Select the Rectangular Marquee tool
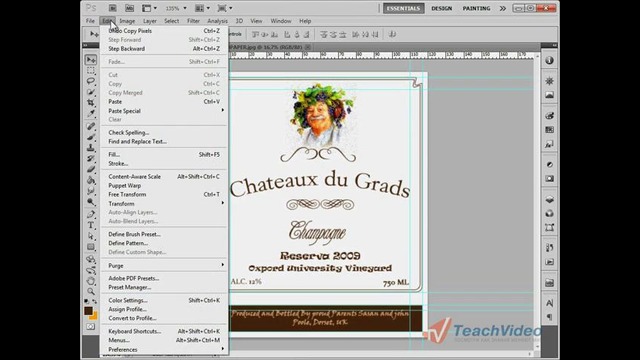640x360 pixels. (91, 71)
